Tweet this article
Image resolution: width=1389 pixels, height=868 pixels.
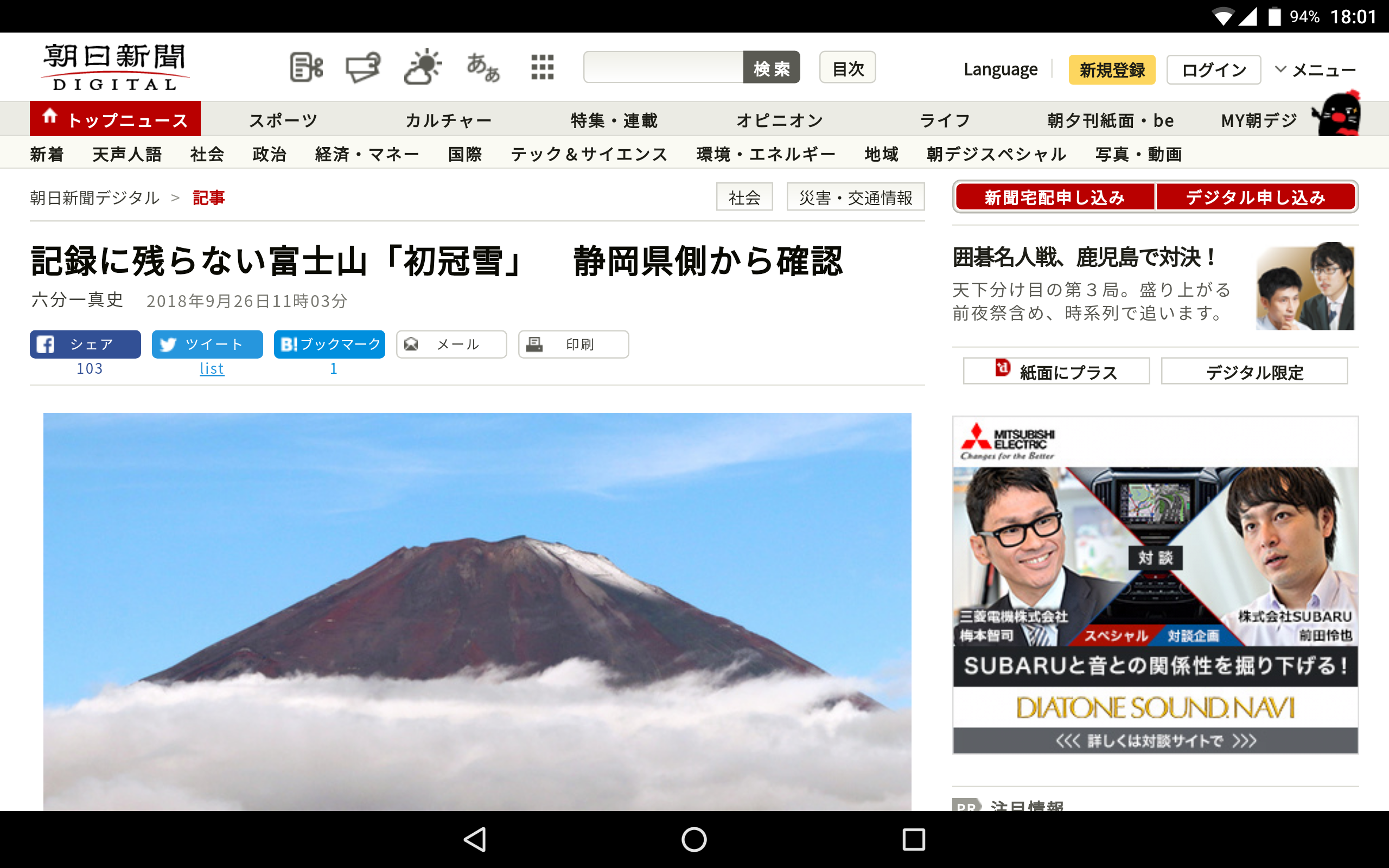pos(207,344)
